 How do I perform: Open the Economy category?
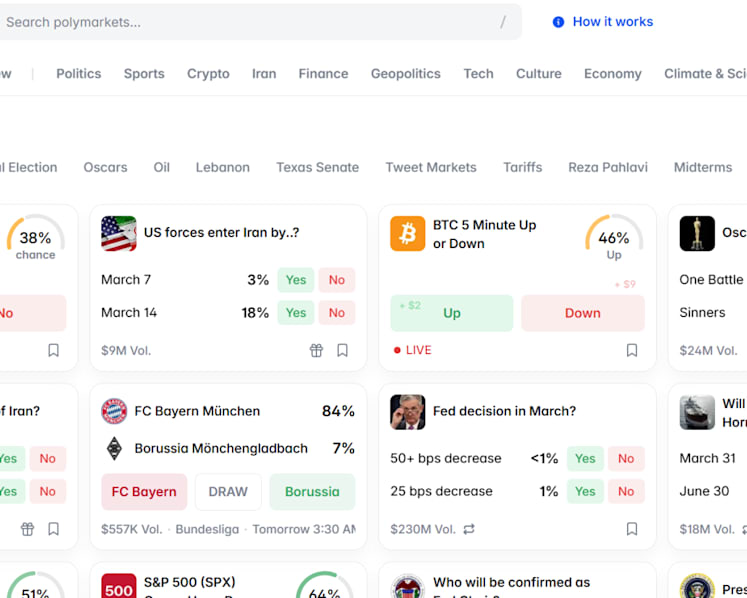pos(613,74)
